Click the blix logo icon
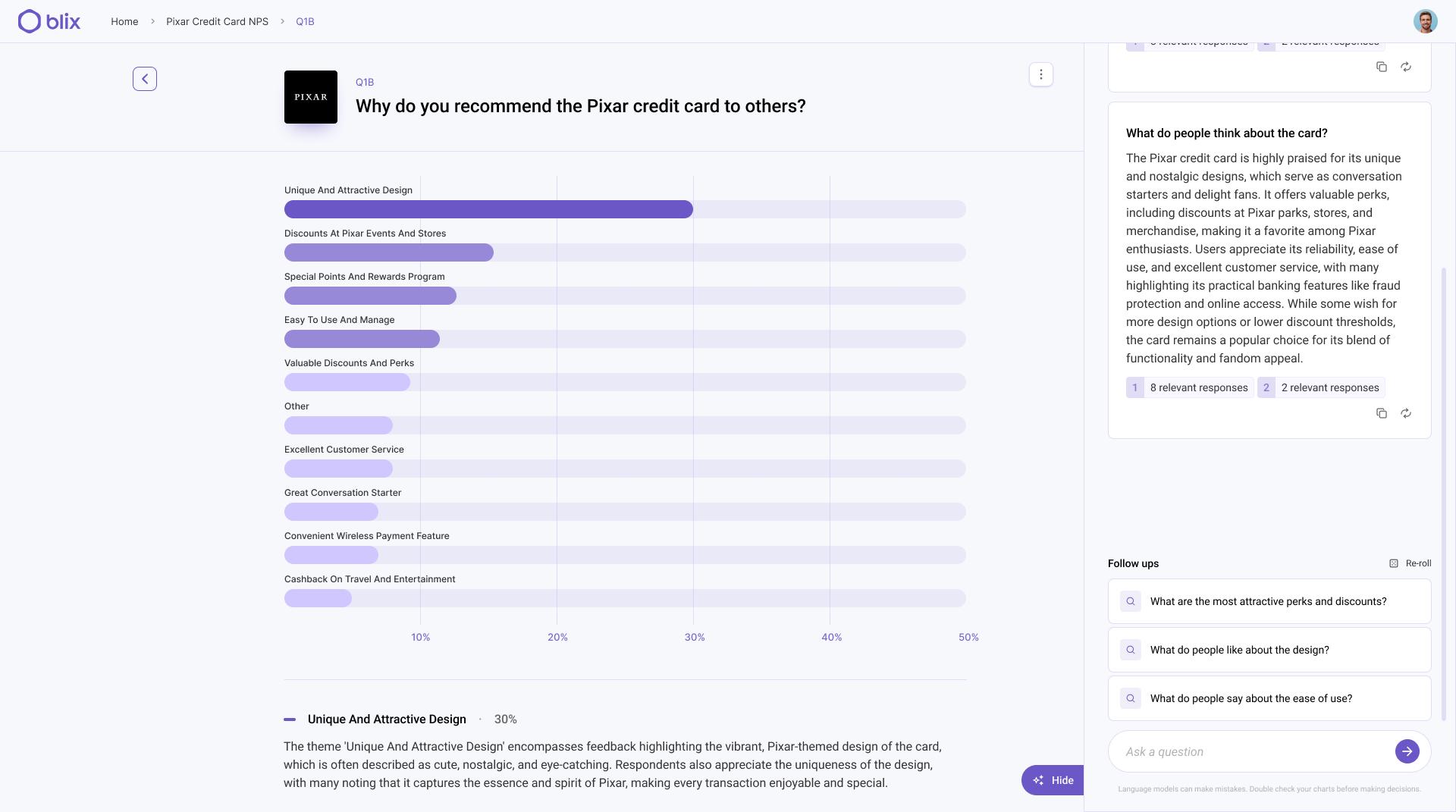 [x=30, y=21]
